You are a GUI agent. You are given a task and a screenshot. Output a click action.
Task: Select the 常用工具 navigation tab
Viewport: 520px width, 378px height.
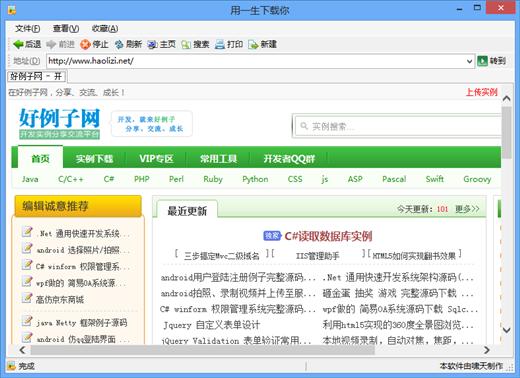pos(218,159)
